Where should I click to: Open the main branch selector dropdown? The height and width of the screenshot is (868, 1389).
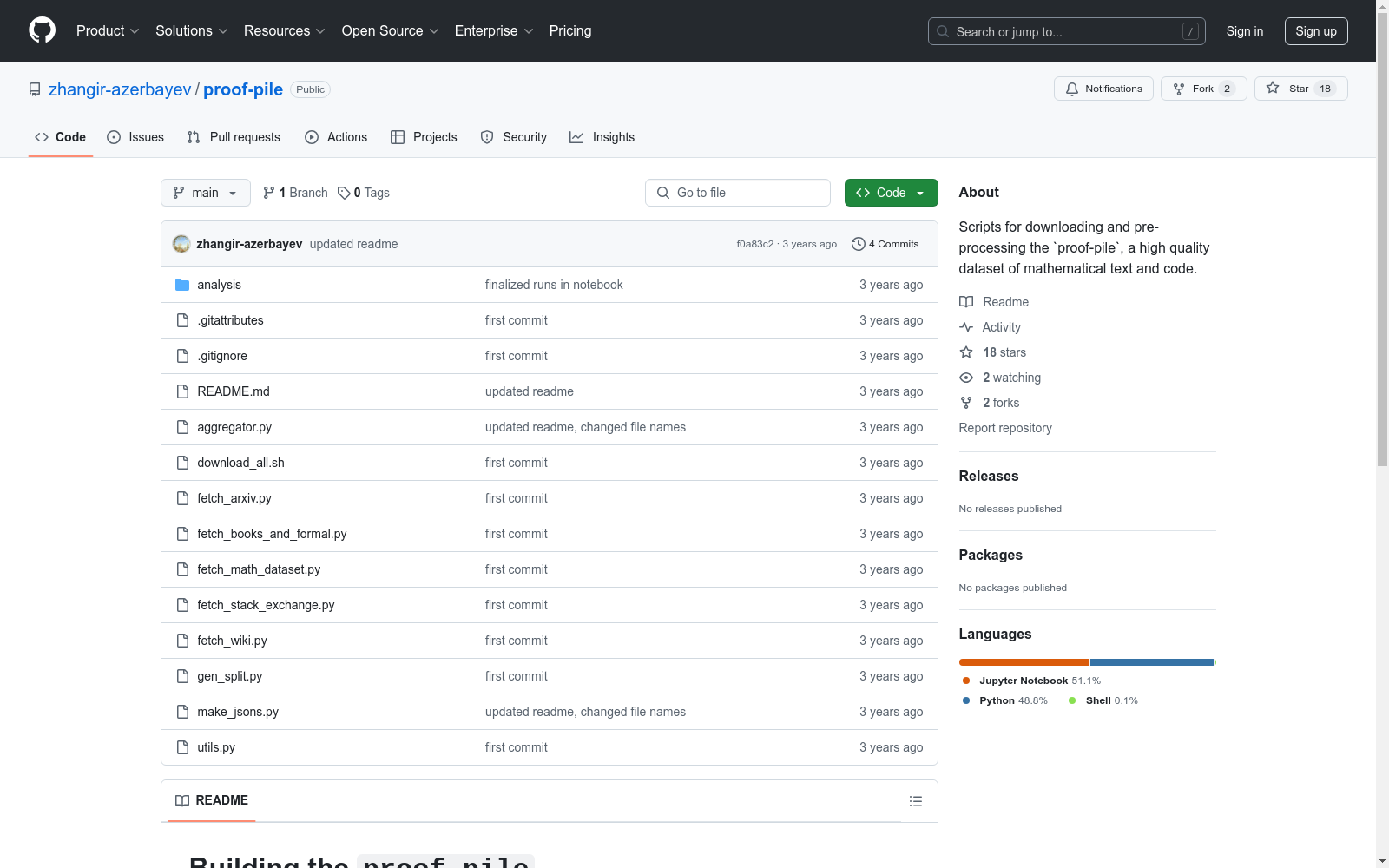pyautogui.click(x=206, y=193)
